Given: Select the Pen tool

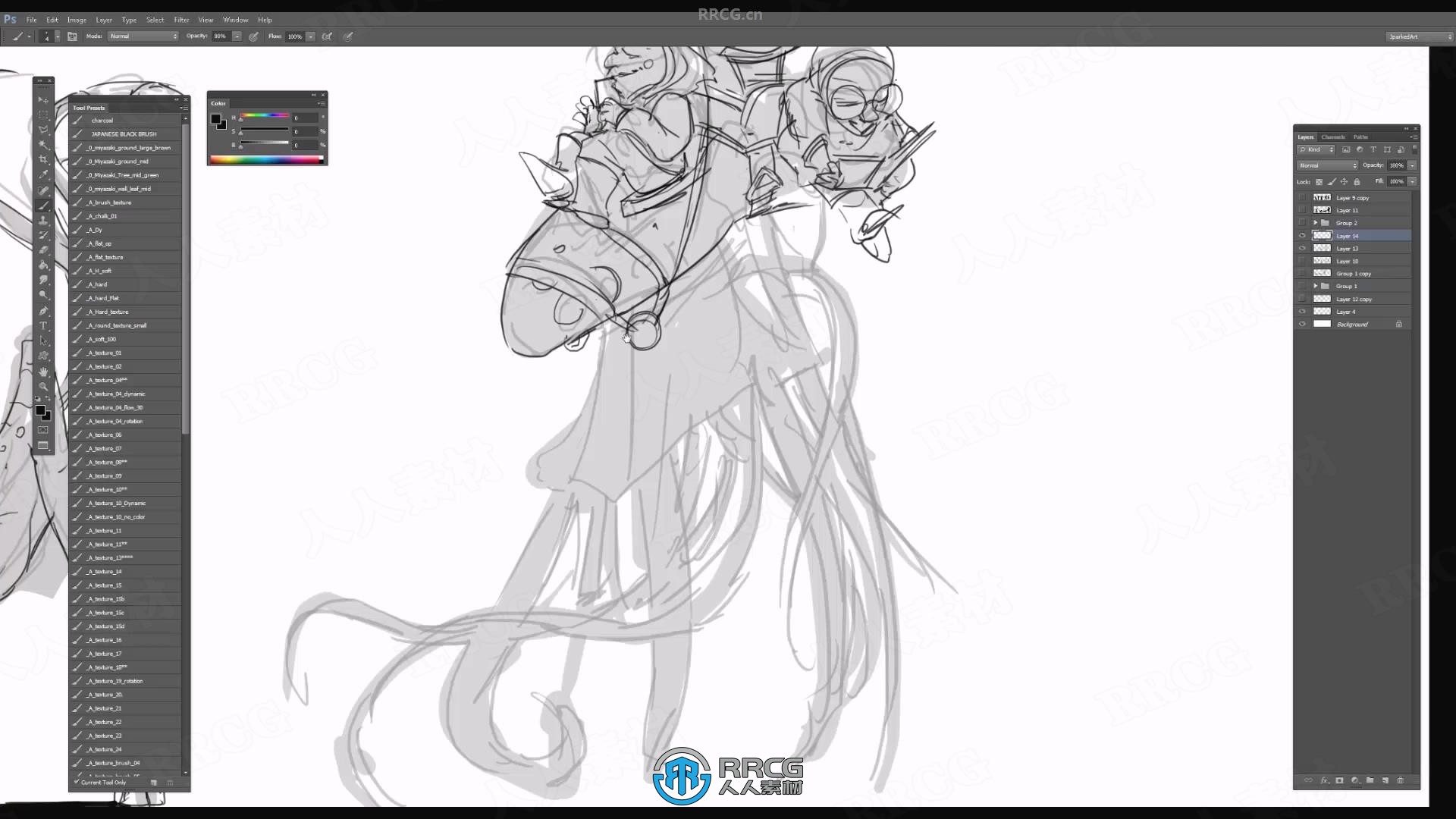Looking at the screenshot, I should pyautogui.click(x=43, y=311).
